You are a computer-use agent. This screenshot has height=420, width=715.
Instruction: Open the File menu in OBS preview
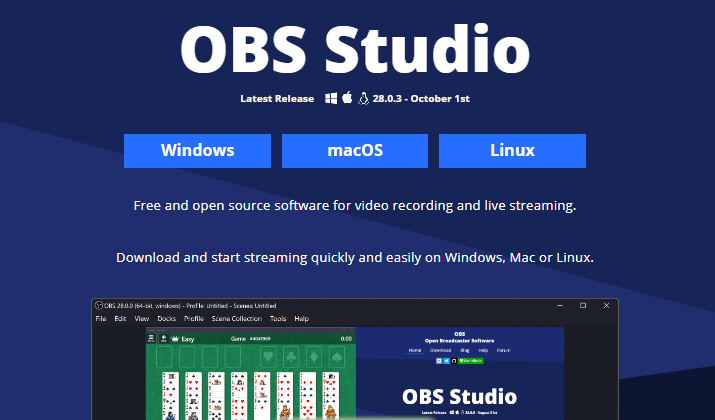click(x=101, y=319)
